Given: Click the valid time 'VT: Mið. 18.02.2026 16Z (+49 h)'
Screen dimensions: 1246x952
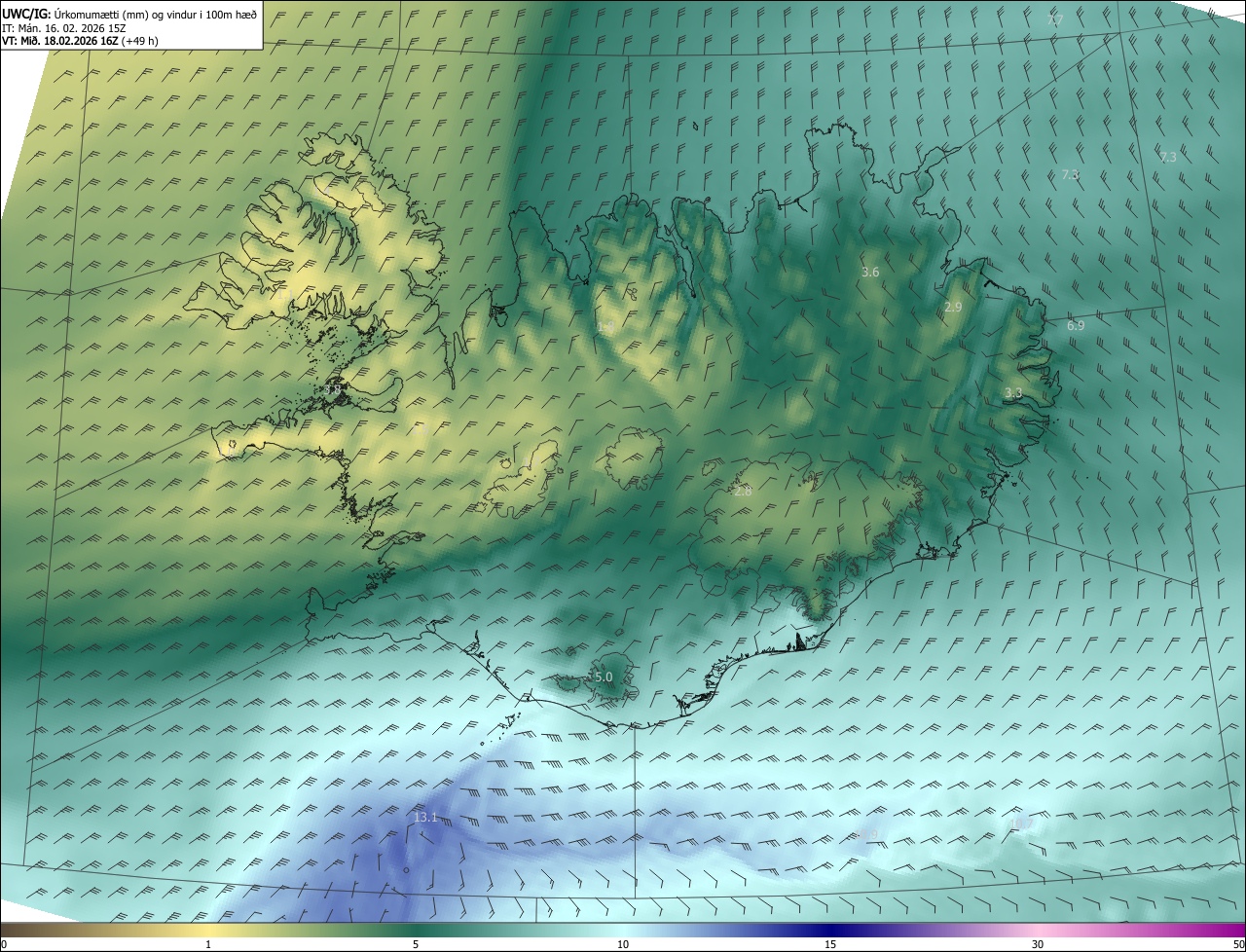Looking at the screenshot, I should pos(80,41).
